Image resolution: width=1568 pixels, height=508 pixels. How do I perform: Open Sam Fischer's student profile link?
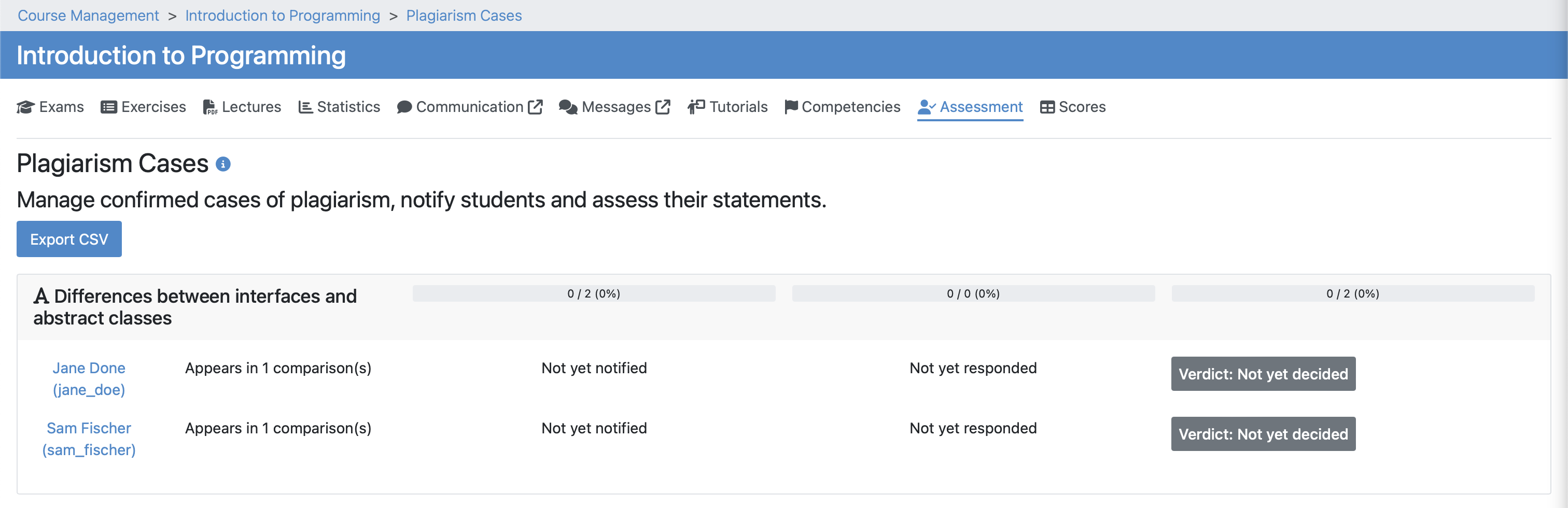(89, 428)
